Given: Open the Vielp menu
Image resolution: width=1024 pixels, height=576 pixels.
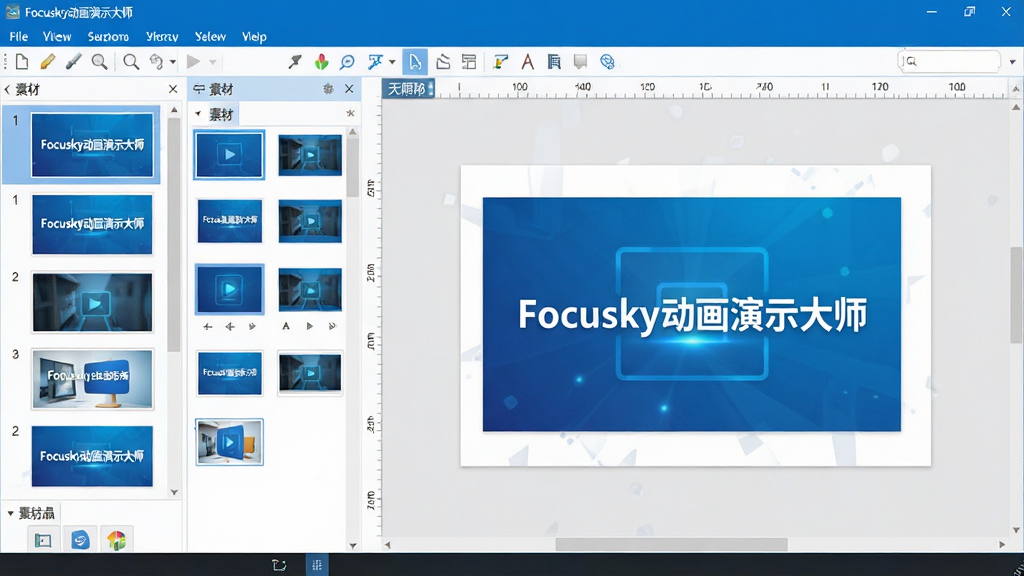Looking at the screenshot, I should [254, 37].
